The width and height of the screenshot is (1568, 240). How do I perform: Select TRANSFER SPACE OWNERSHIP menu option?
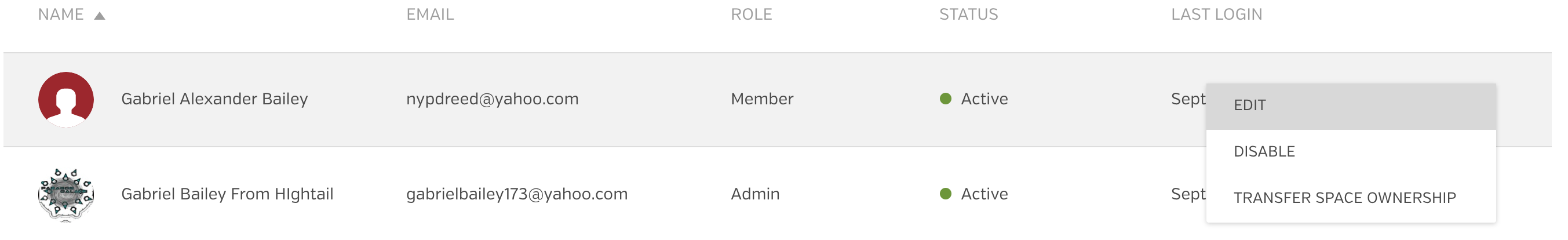click(x=1344, y=198)
